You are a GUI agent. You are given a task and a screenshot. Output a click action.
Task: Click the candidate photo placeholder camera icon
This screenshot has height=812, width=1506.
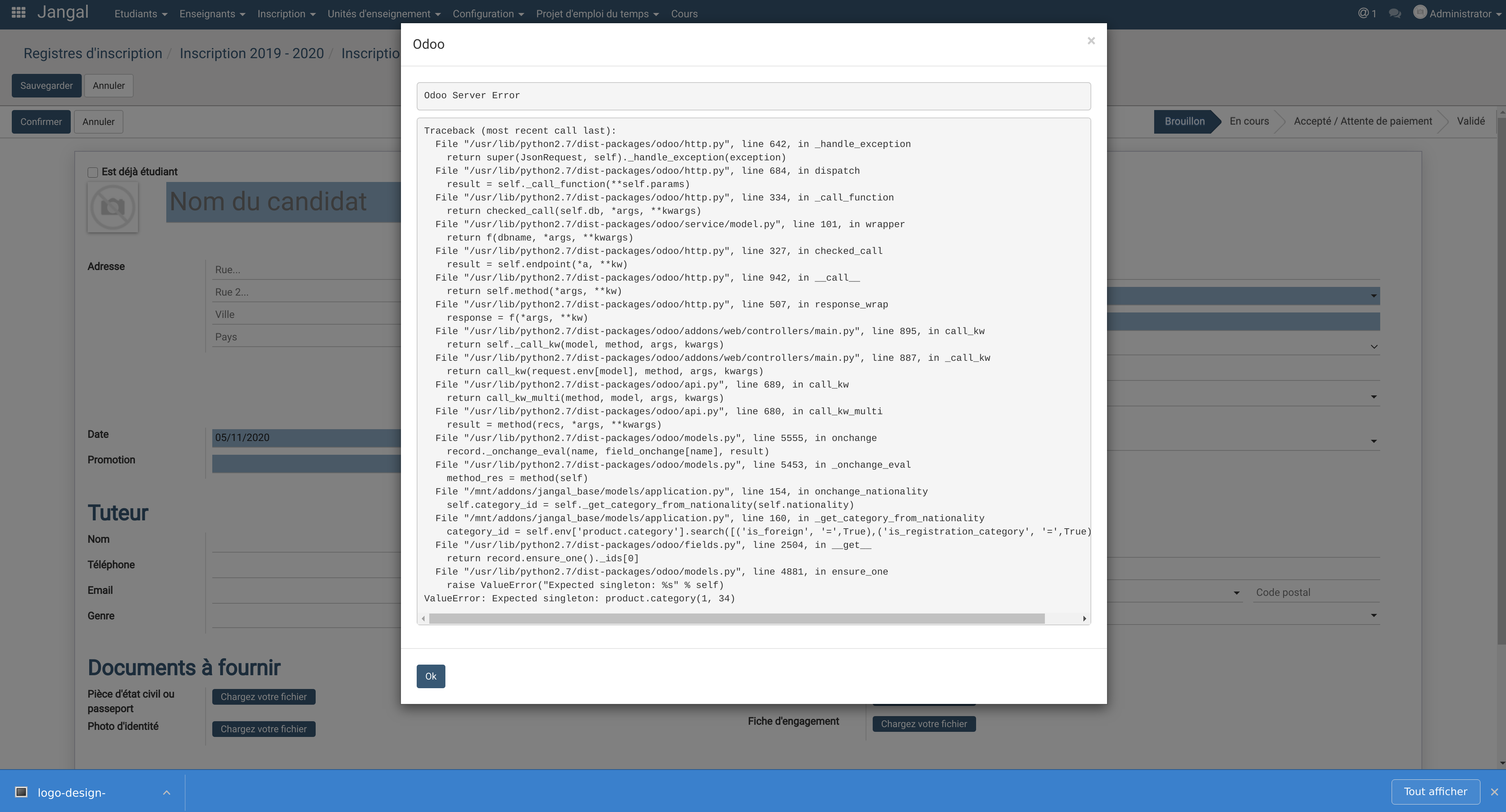point(113,207)
